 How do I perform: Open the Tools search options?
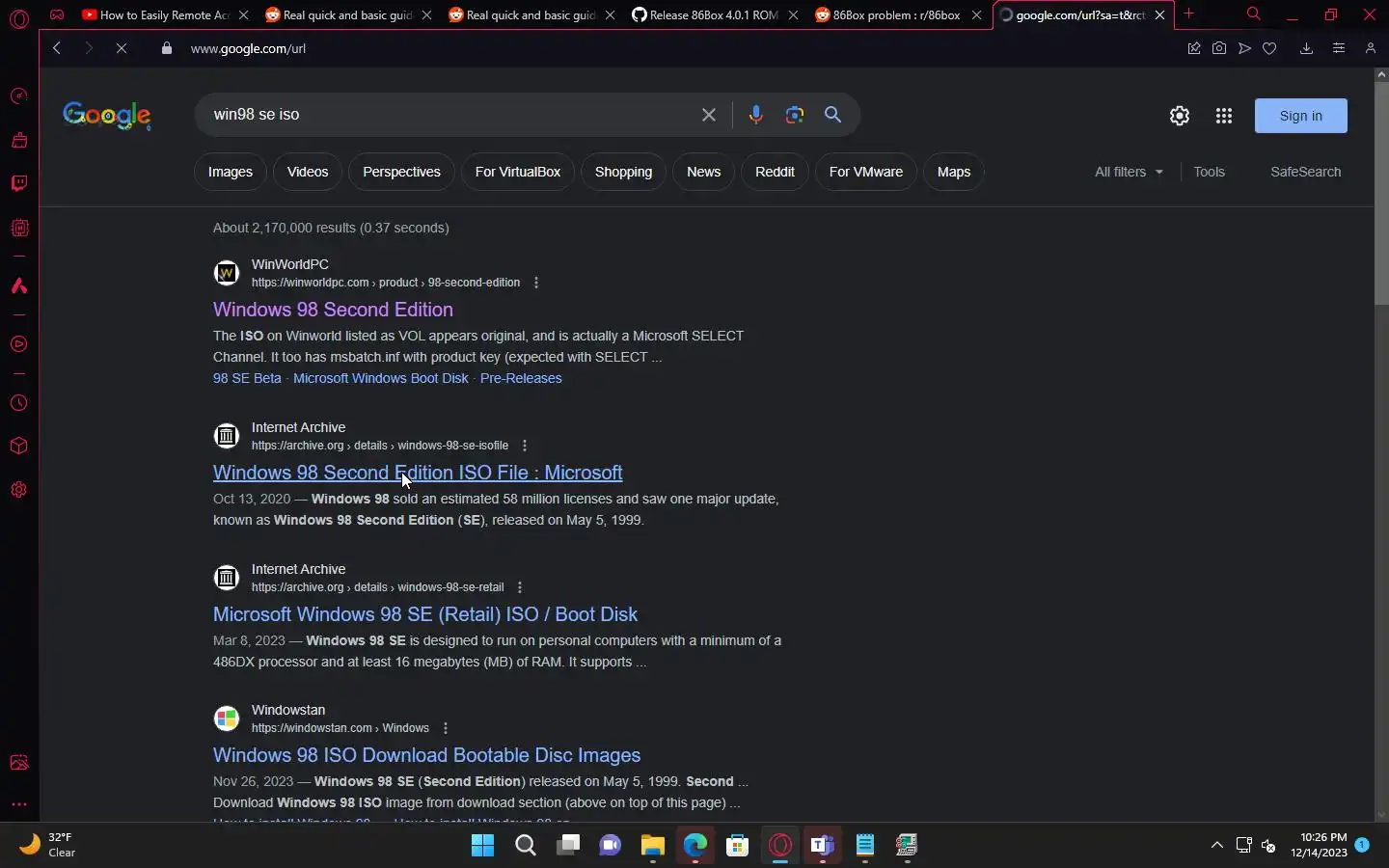click(1209, 172)
